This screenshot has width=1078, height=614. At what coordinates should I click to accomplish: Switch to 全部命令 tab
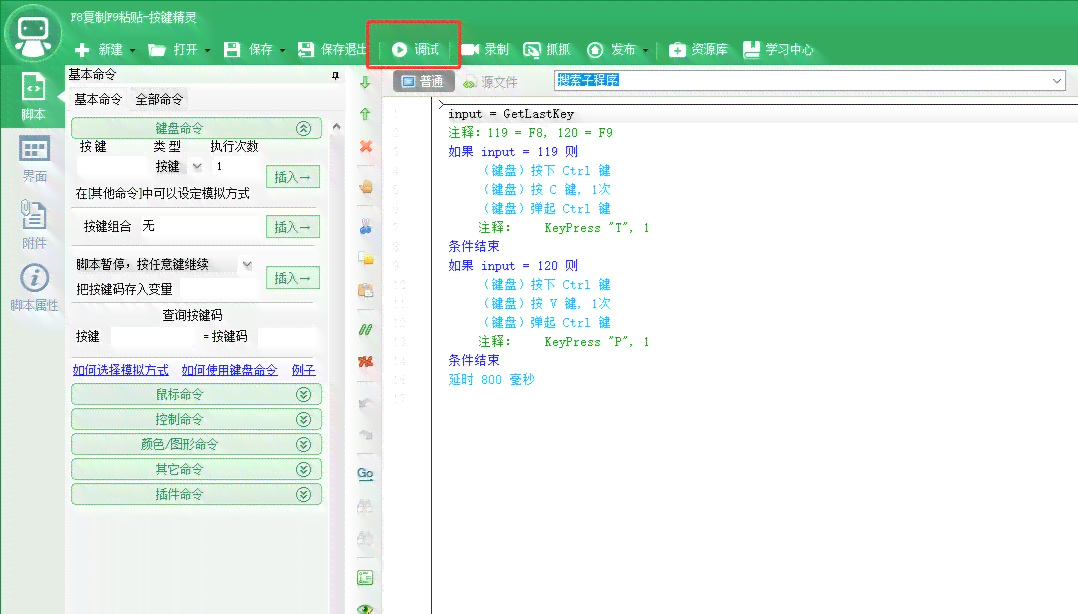[159, 100]
